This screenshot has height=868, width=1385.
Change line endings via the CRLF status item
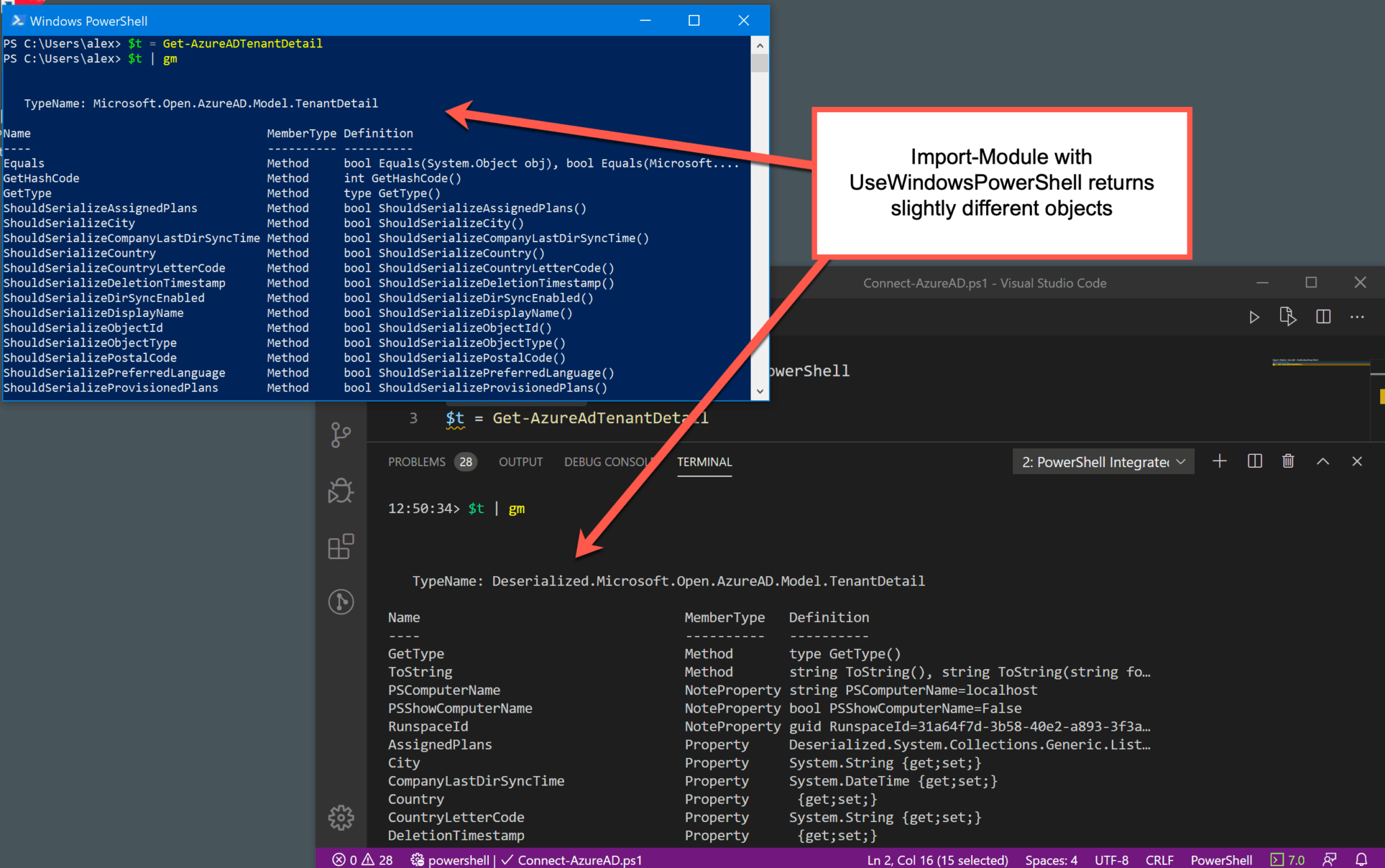click(1160, 859)
